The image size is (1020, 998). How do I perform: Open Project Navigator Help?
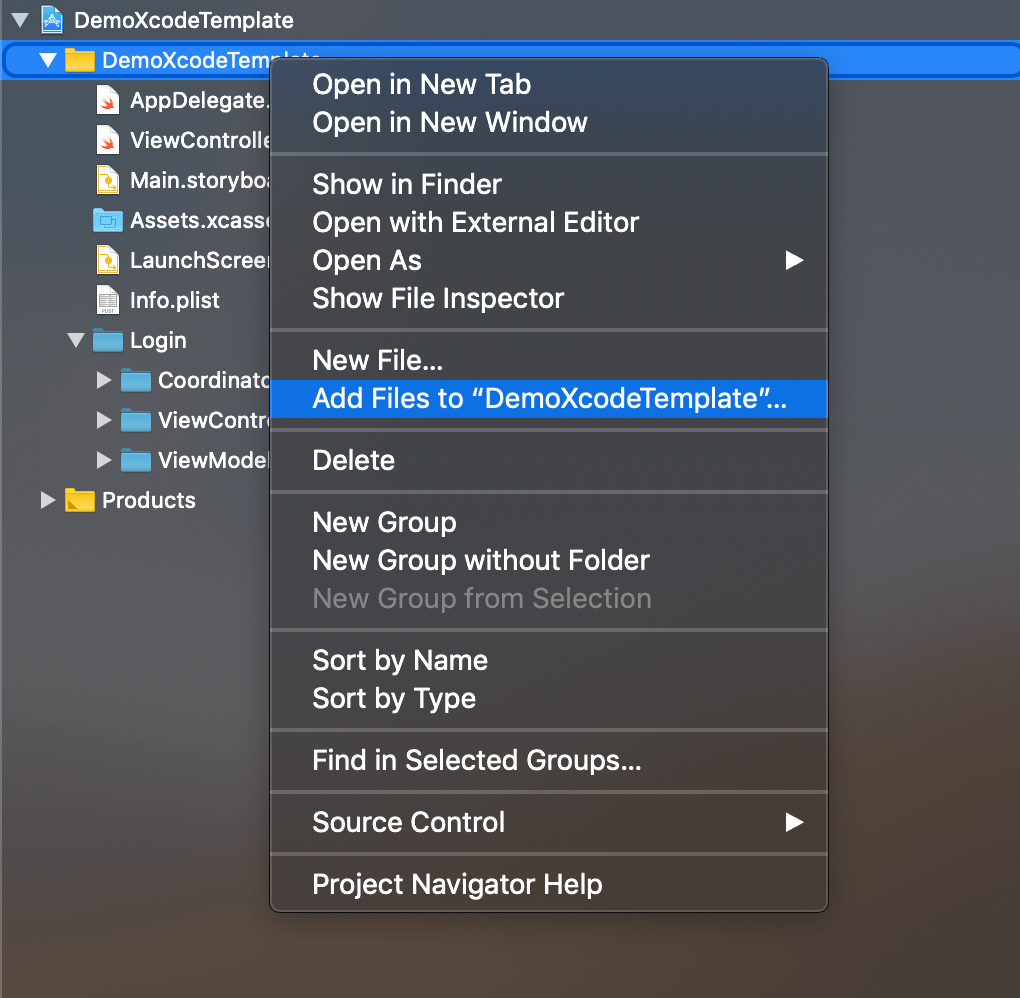[548, 884]
